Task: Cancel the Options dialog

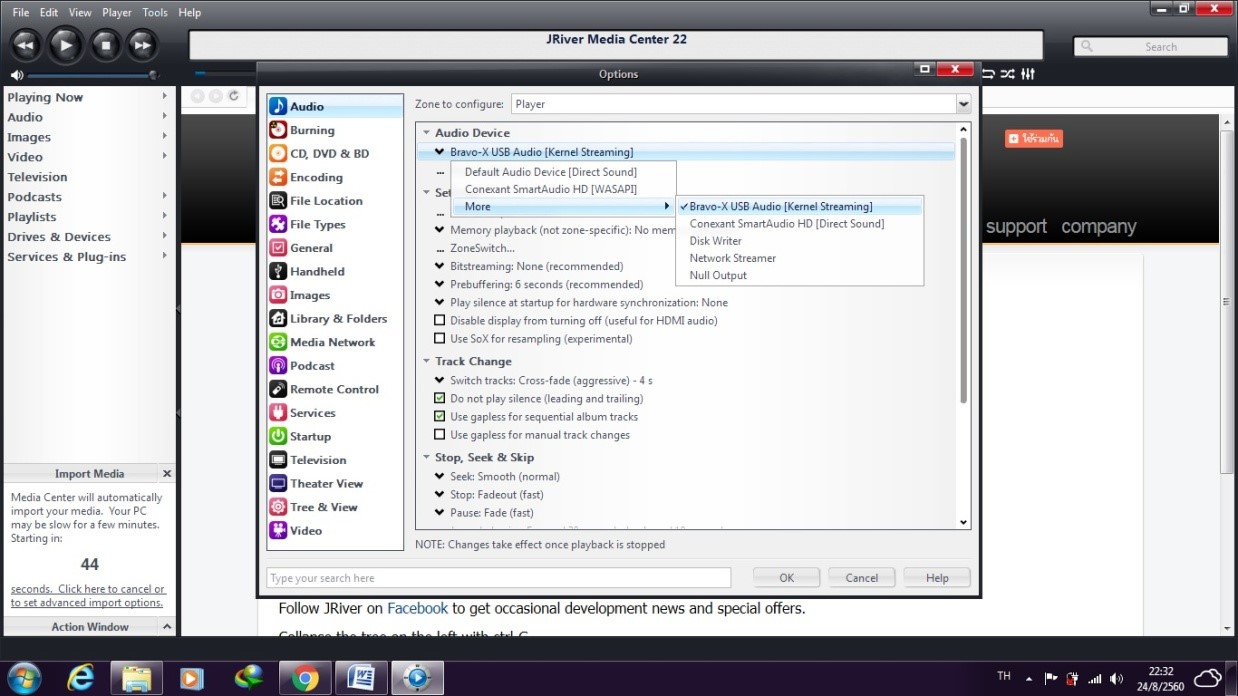Action: tap(861, 577)
